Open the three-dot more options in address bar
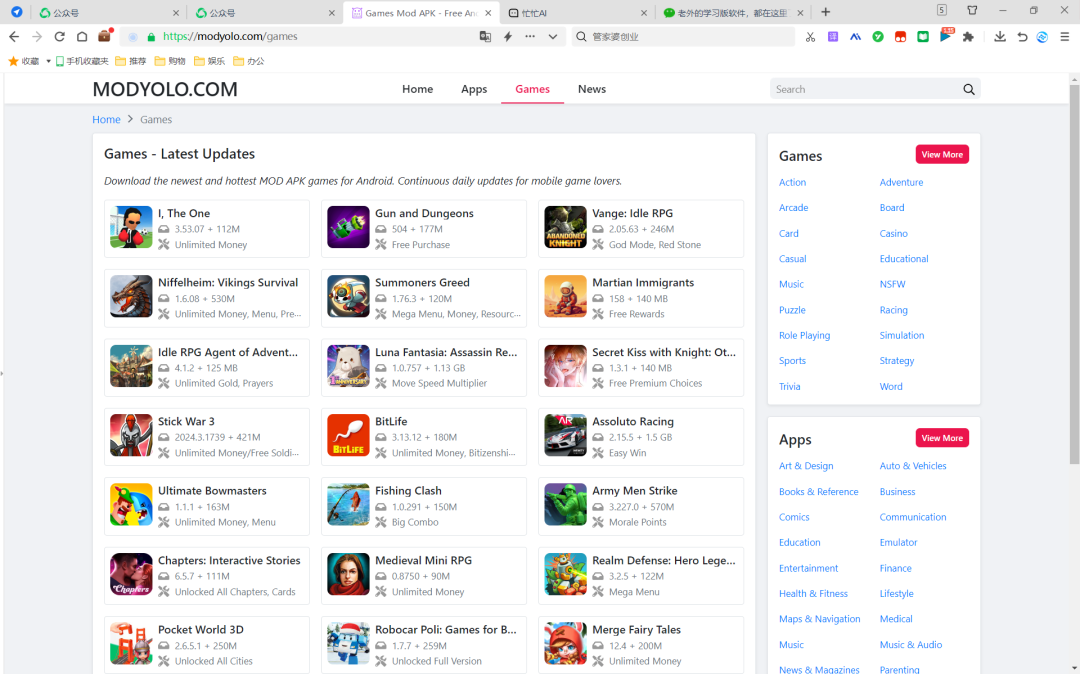Image resolution: width=1080 pixels, height=674 pixels. point(530,36)
